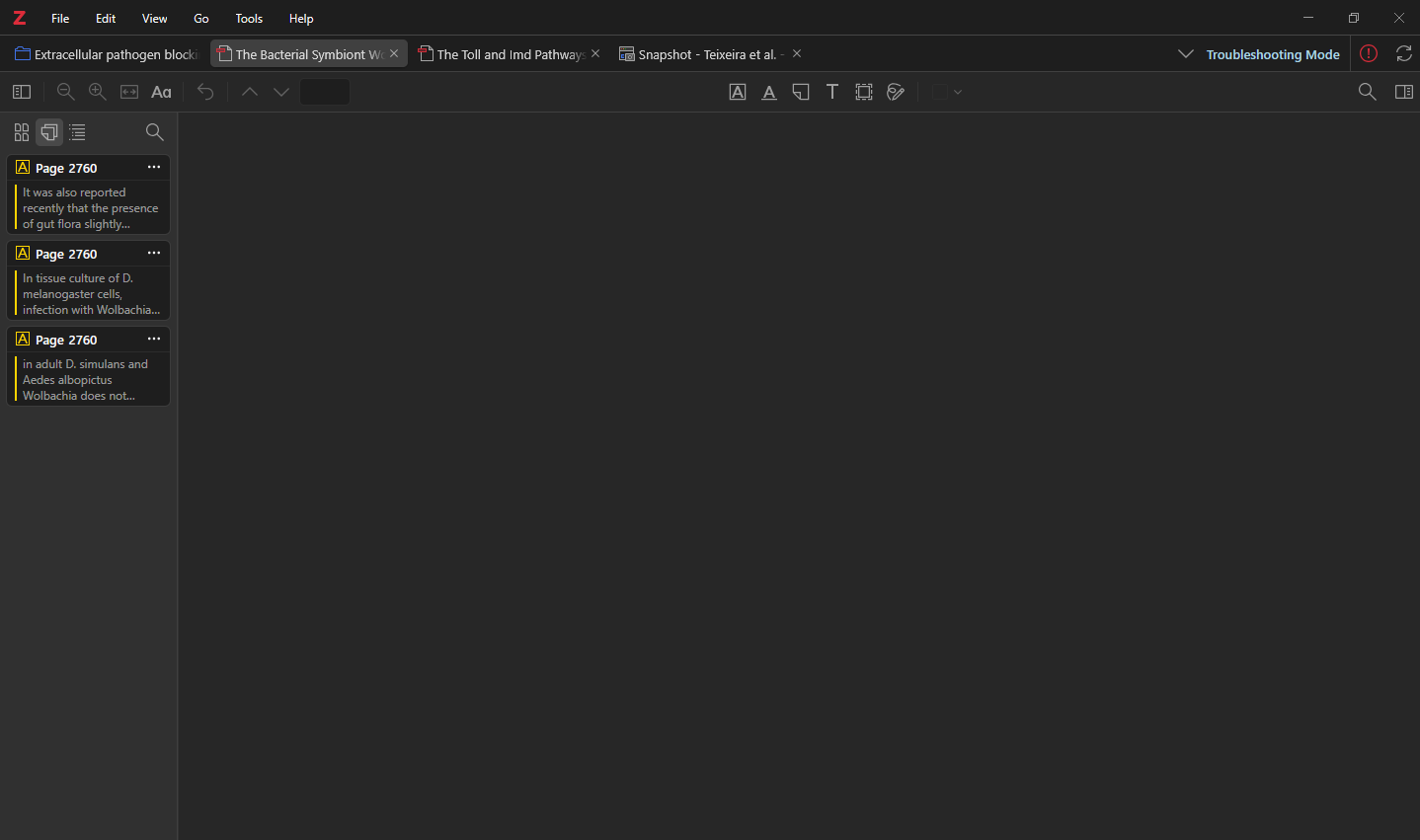
Task: Select the Add Text tool
Action: click(832, 92)
